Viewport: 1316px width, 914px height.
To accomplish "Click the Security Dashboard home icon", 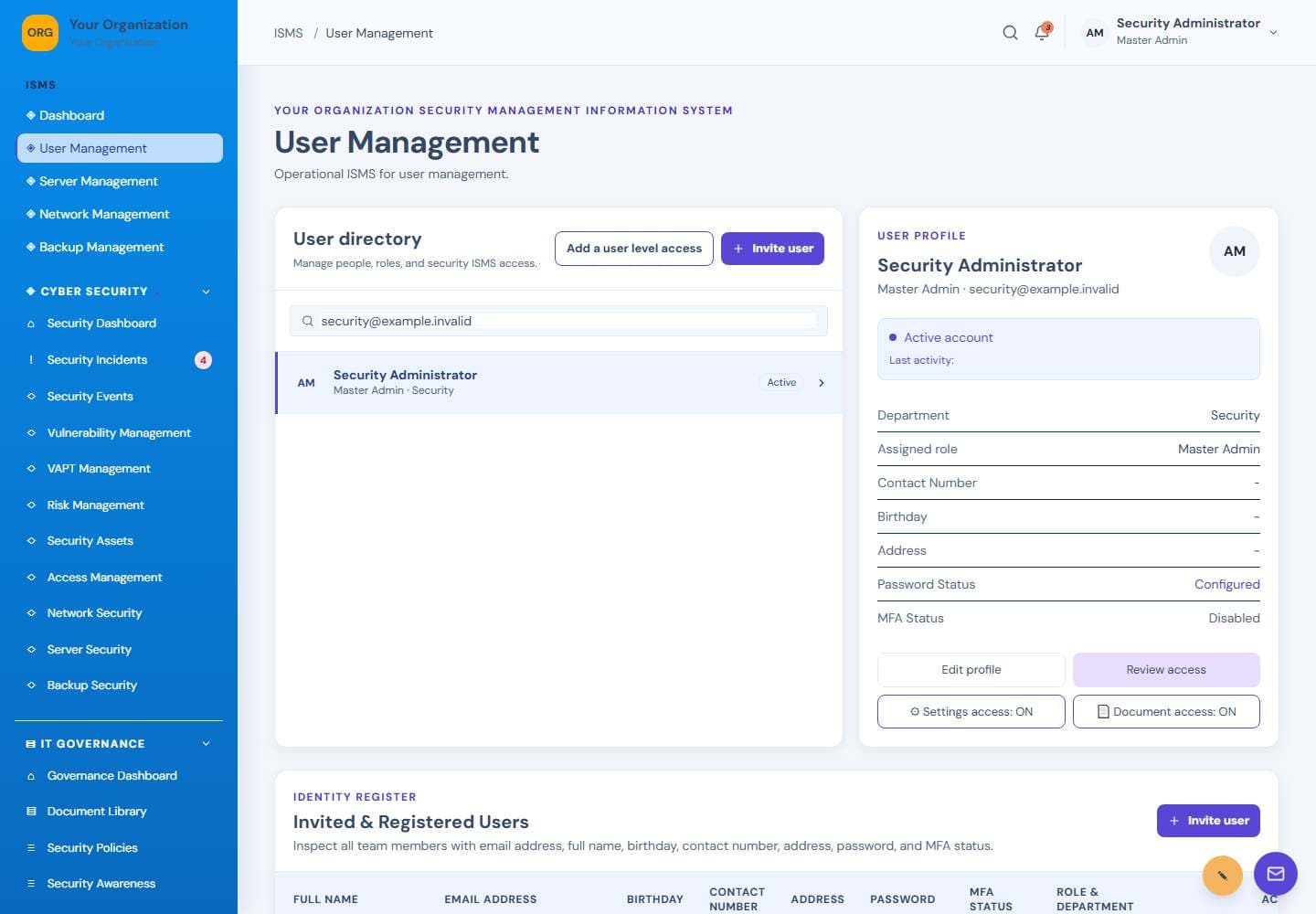I will [31, 324].
